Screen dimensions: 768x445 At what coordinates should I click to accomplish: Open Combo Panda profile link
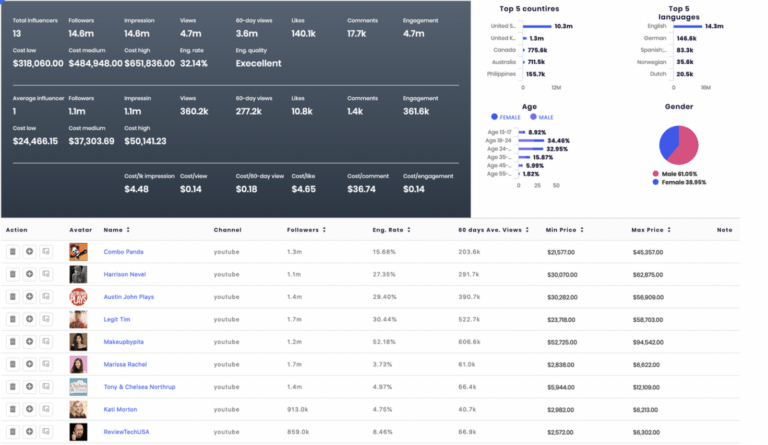point(123,252)
